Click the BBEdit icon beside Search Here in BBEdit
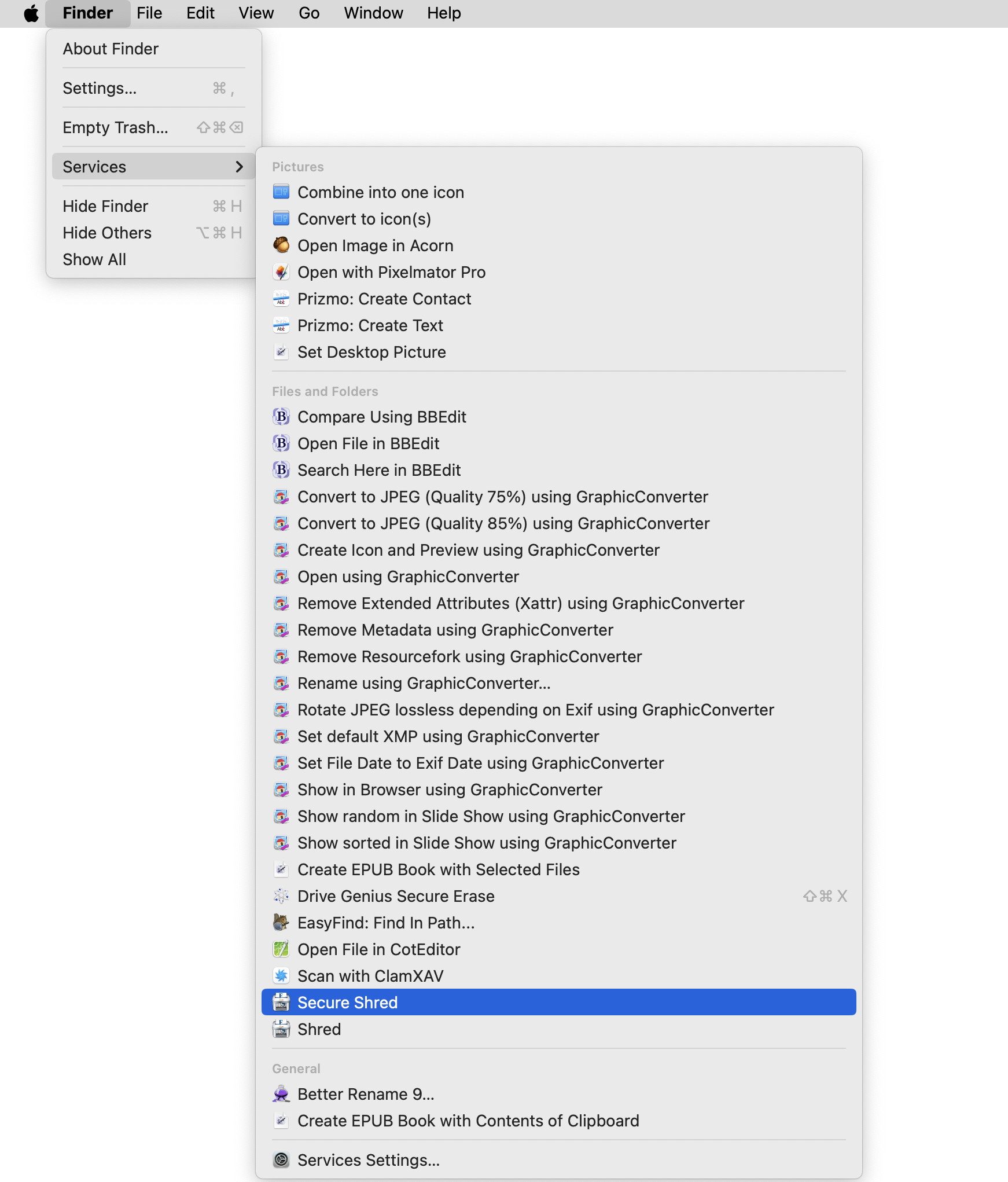The height and width of the screenshot is (1182, 1008). tap(281, 470)
